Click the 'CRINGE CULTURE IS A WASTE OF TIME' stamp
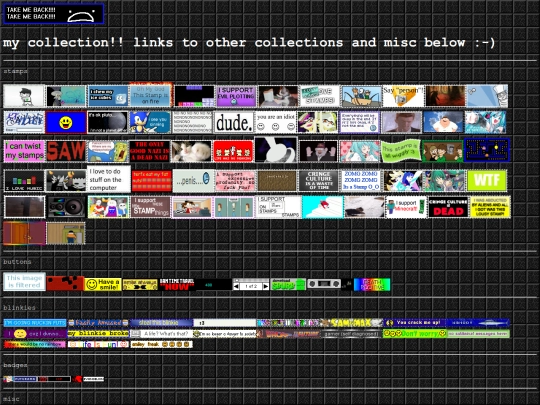This screenshot has height=405, width=540. (319, 180)
